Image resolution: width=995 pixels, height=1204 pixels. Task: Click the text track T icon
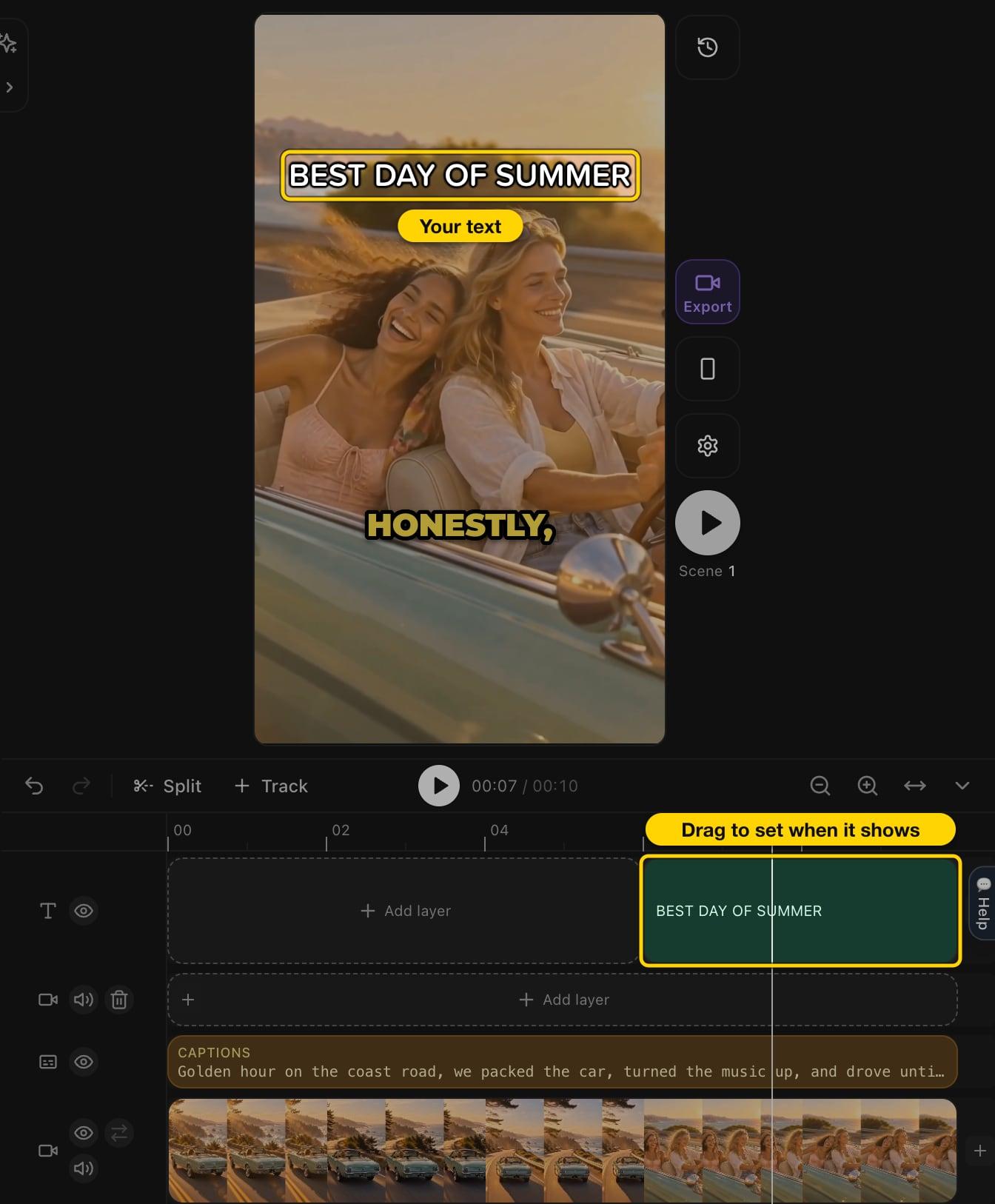tap(48, 911)
